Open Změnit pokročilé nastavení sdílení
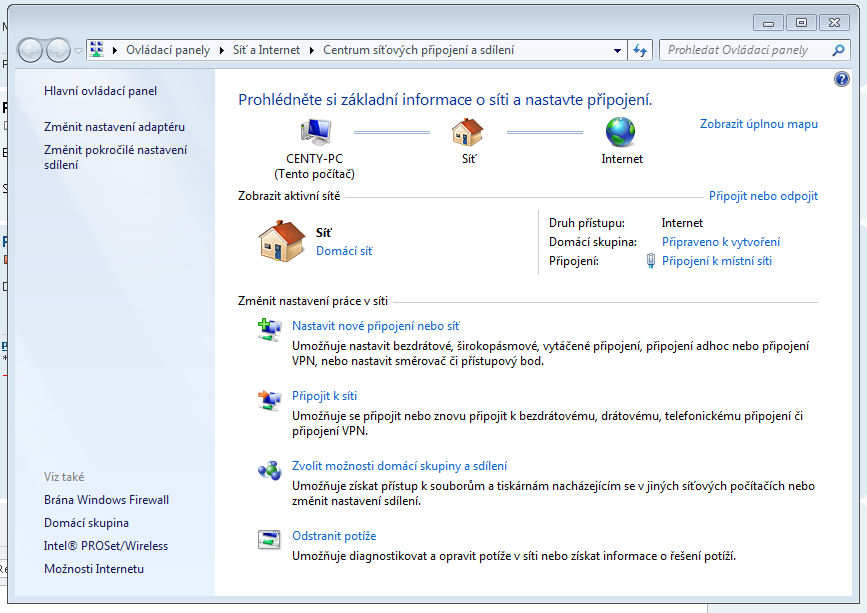This screenshot has width=867, height=613. 116,157
